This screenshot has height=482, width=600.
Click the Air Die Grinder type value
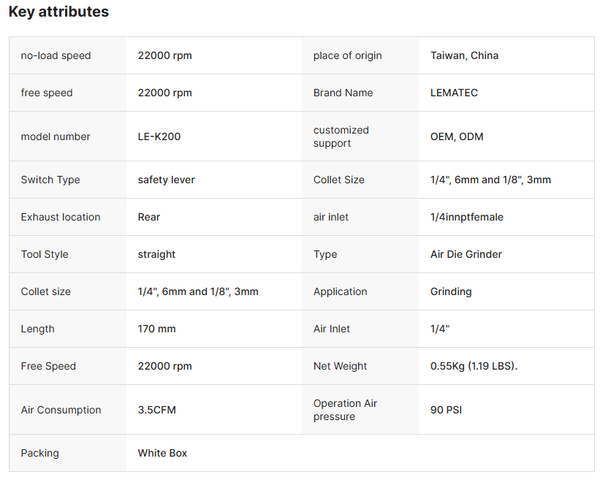click(x=466, y=254)
